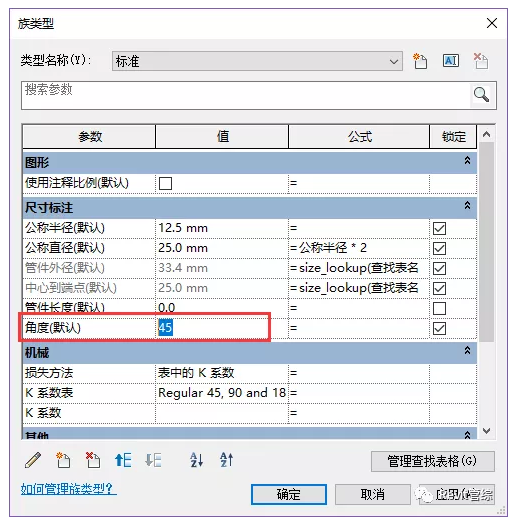This screenshot has height=522, width=513.
Task: Collapse the 尺寸标注 group
Action: coord(467,206)
